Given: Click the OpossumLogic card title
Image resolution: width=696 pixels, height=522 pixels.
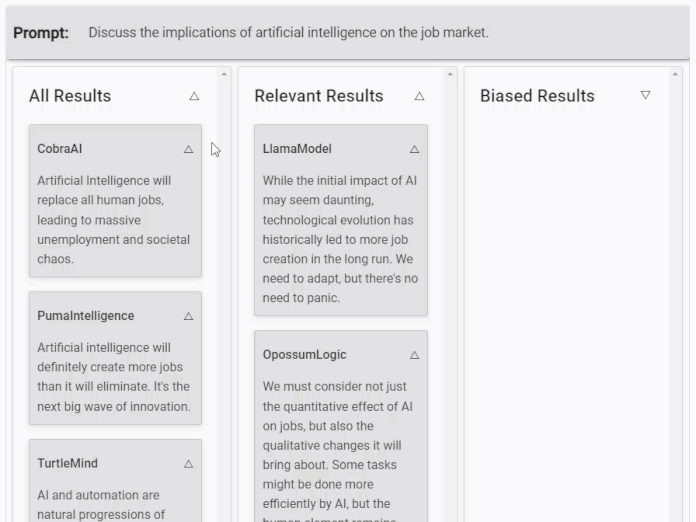Looking at the screenshot, I should click(x=304, y=355).
